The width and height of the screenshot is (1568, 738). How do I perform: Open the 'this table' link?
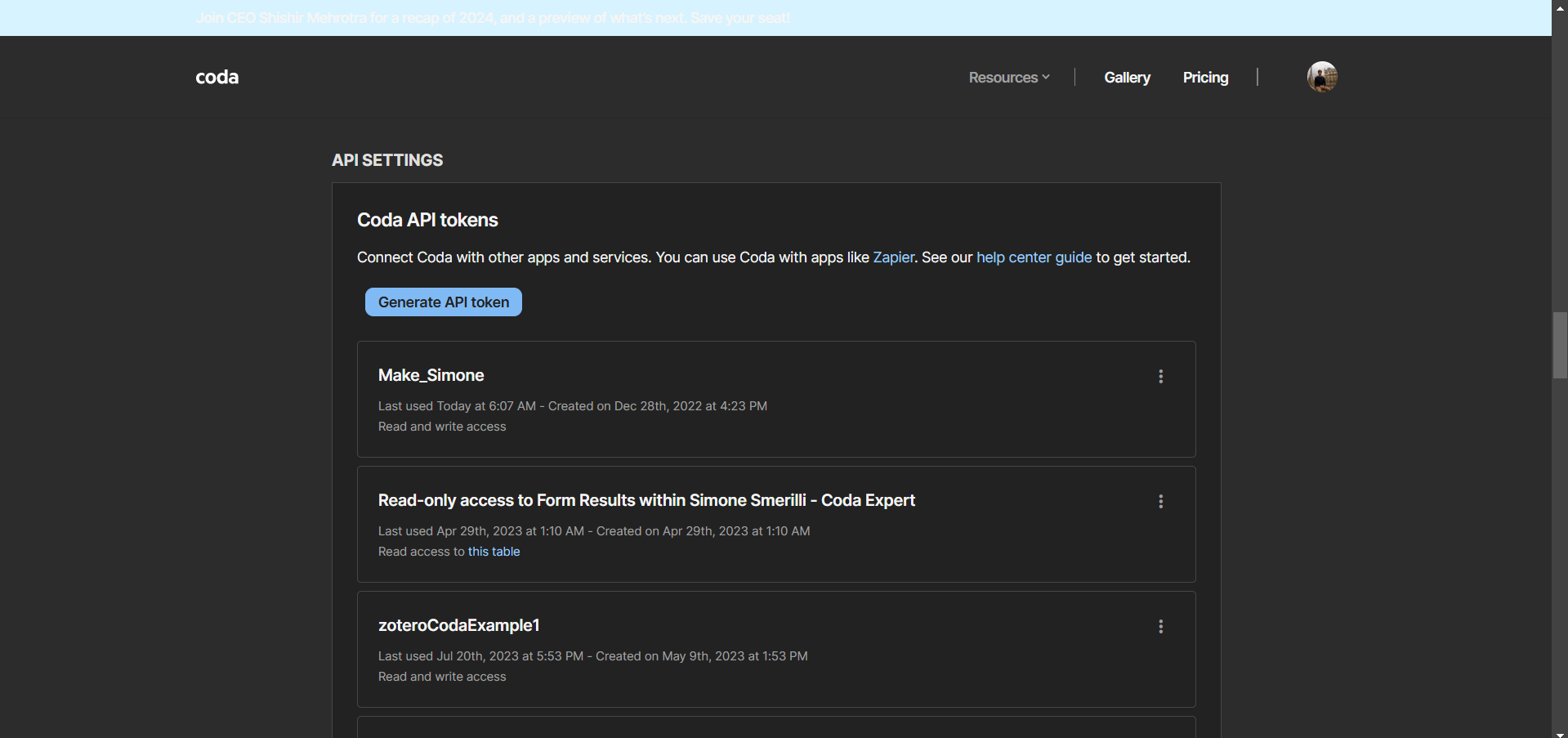(x=494, y=552)
